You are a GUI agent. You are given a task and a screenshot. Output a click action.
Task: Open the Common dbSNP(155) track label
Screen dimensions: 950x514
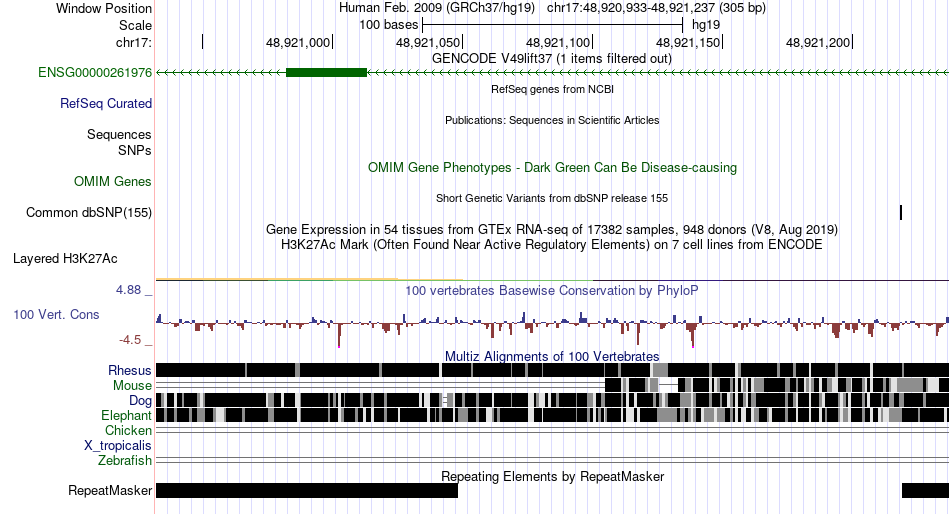click(x=89, y=213)
